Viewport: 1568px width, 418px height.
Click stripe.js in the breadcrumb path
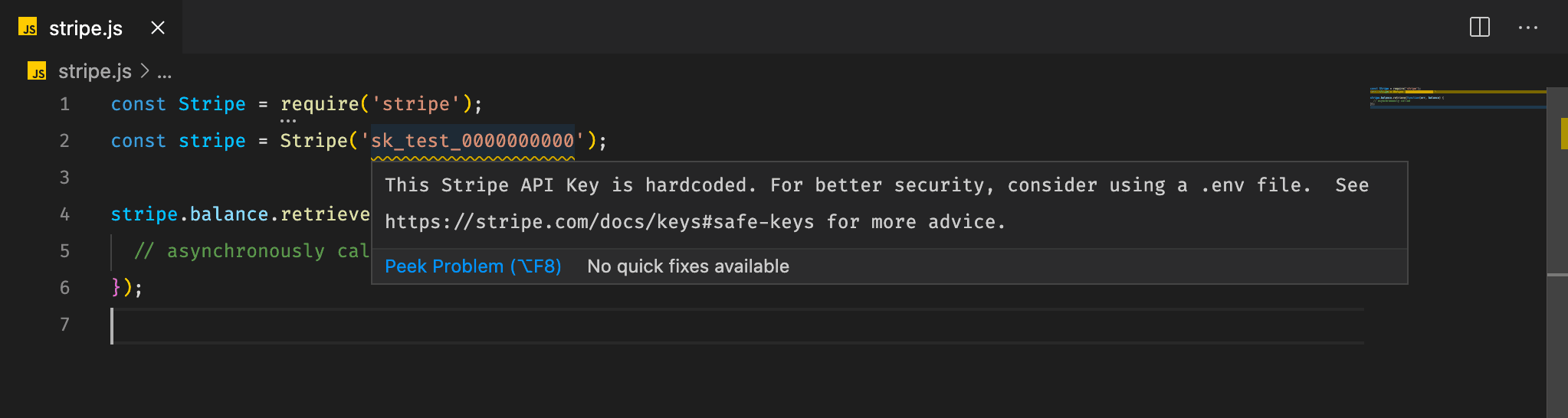(94, 71)
